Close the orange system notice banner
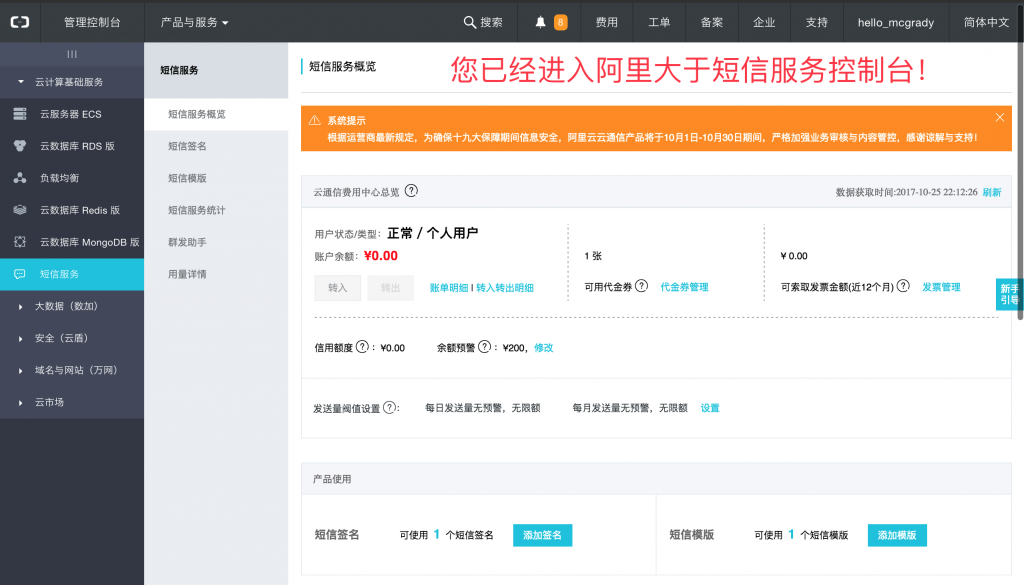The image size is (1024, 585). 999,117
